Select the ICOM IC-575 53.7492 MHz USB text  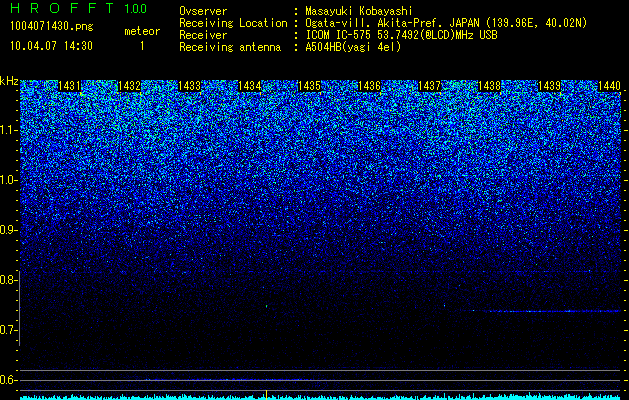coord(401,35)
